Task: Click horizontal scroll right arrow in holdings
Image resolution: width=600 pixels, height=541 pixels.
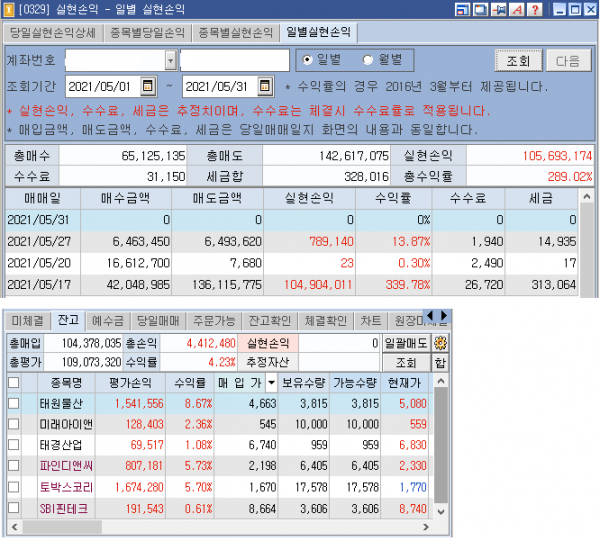Action: click(426, 527)
